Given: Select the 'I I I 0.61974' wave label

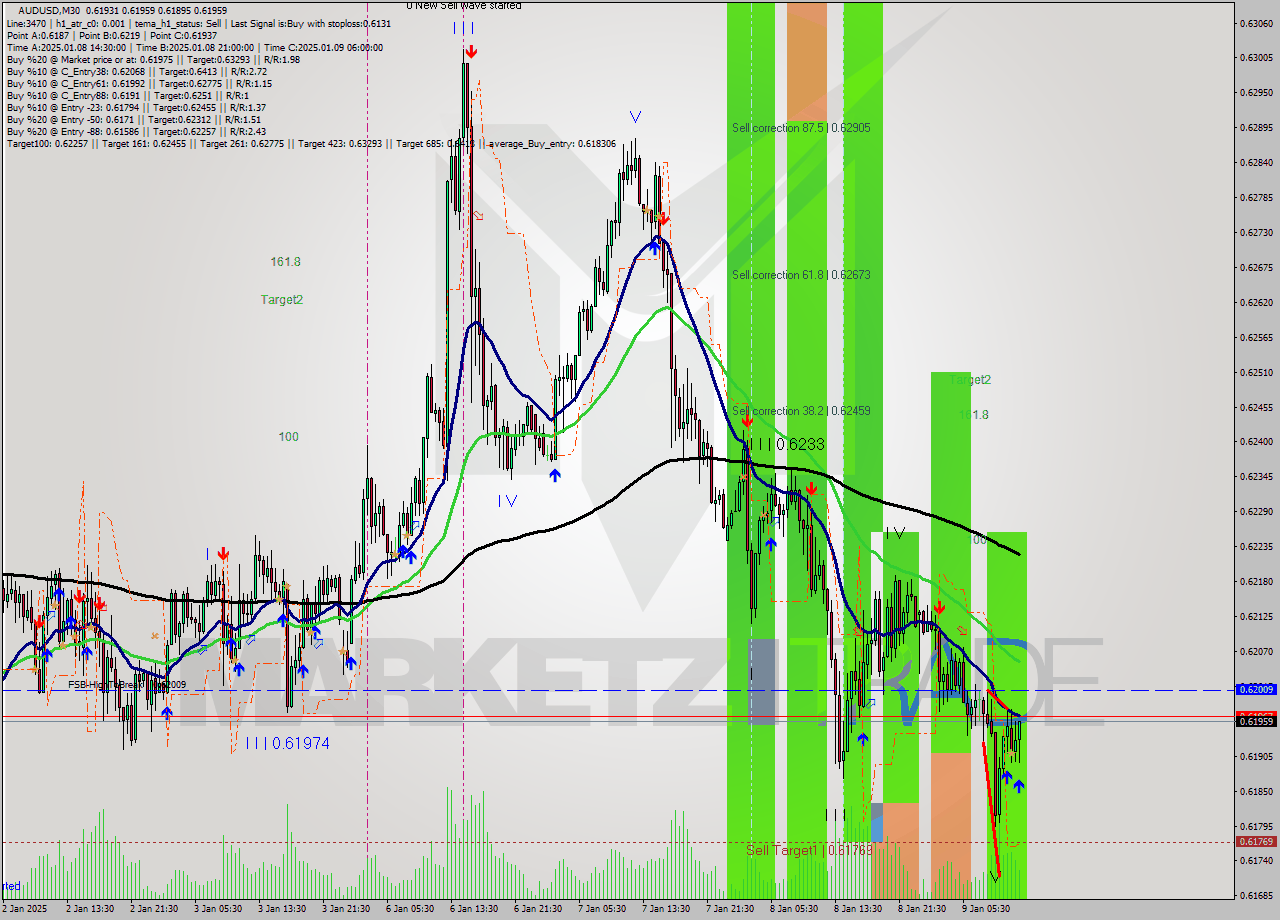Looking at the screenshot, I should coord(287,743).
